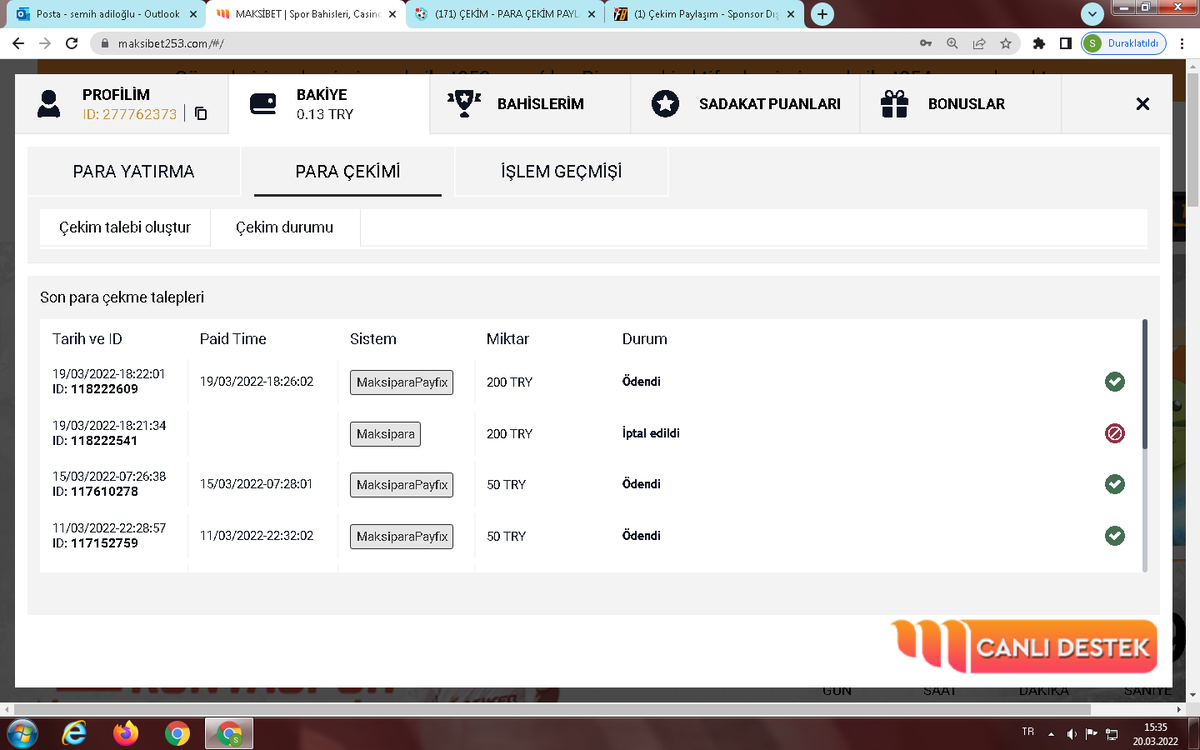Click the İptal edildi status text
Image resolution: width=1200 pixels, height=750 pixels.
pos(651,434)
